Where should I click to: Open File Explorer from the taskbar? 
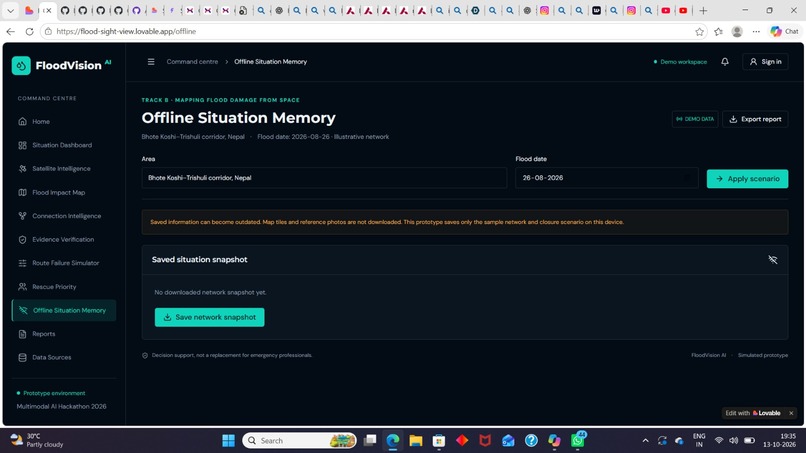[x=415, y=441]
